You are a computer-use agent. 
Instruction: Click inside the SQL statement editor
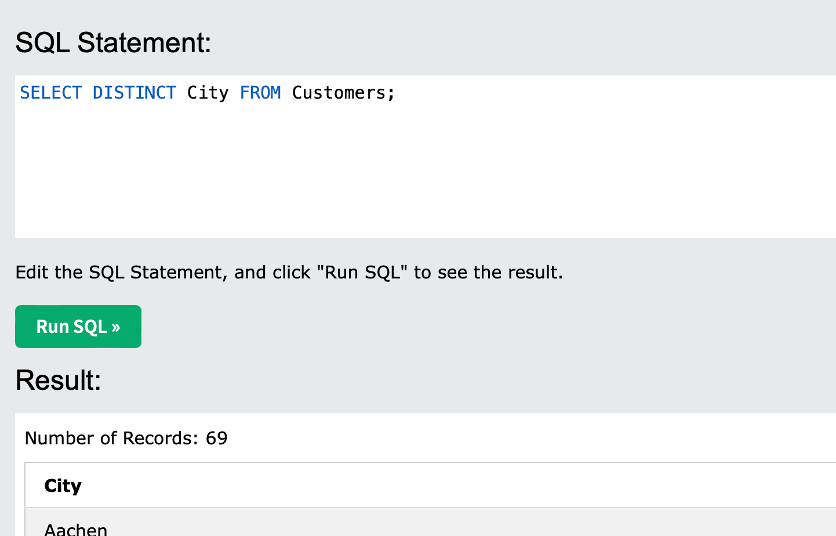click(x=425, y=156)
